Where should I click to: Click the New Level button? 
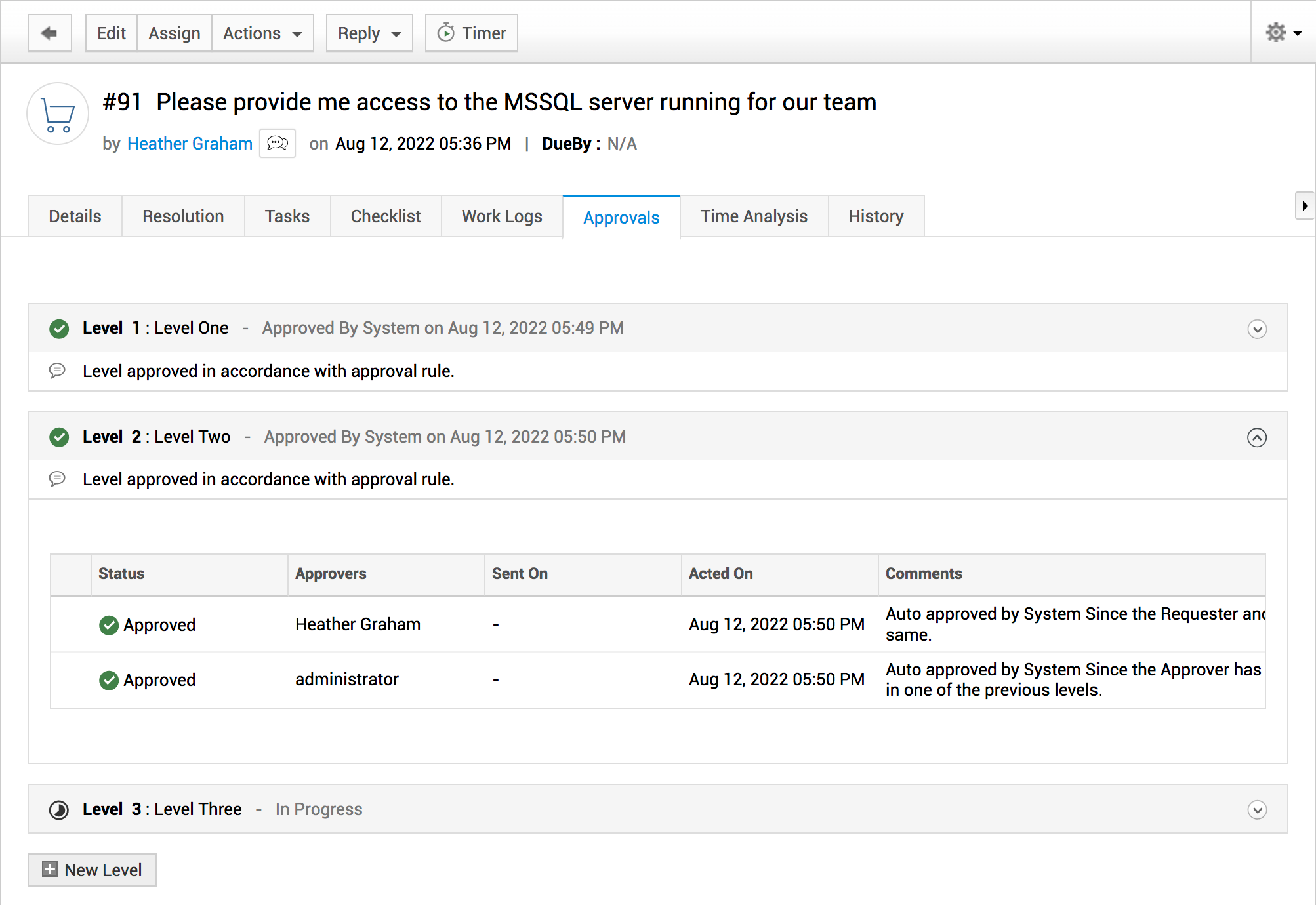pyautogui.click(x=92, y=870)
